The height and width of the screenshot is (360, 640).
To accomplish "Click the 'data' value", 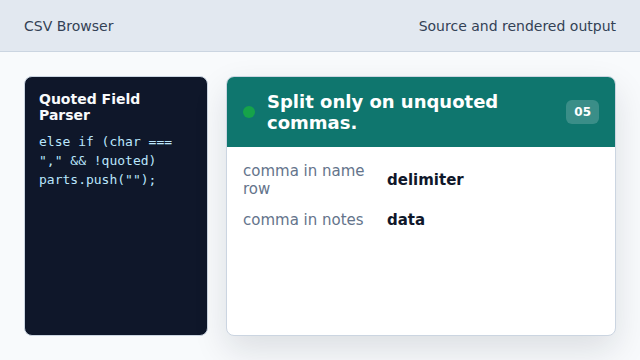I will click(406, 220).
